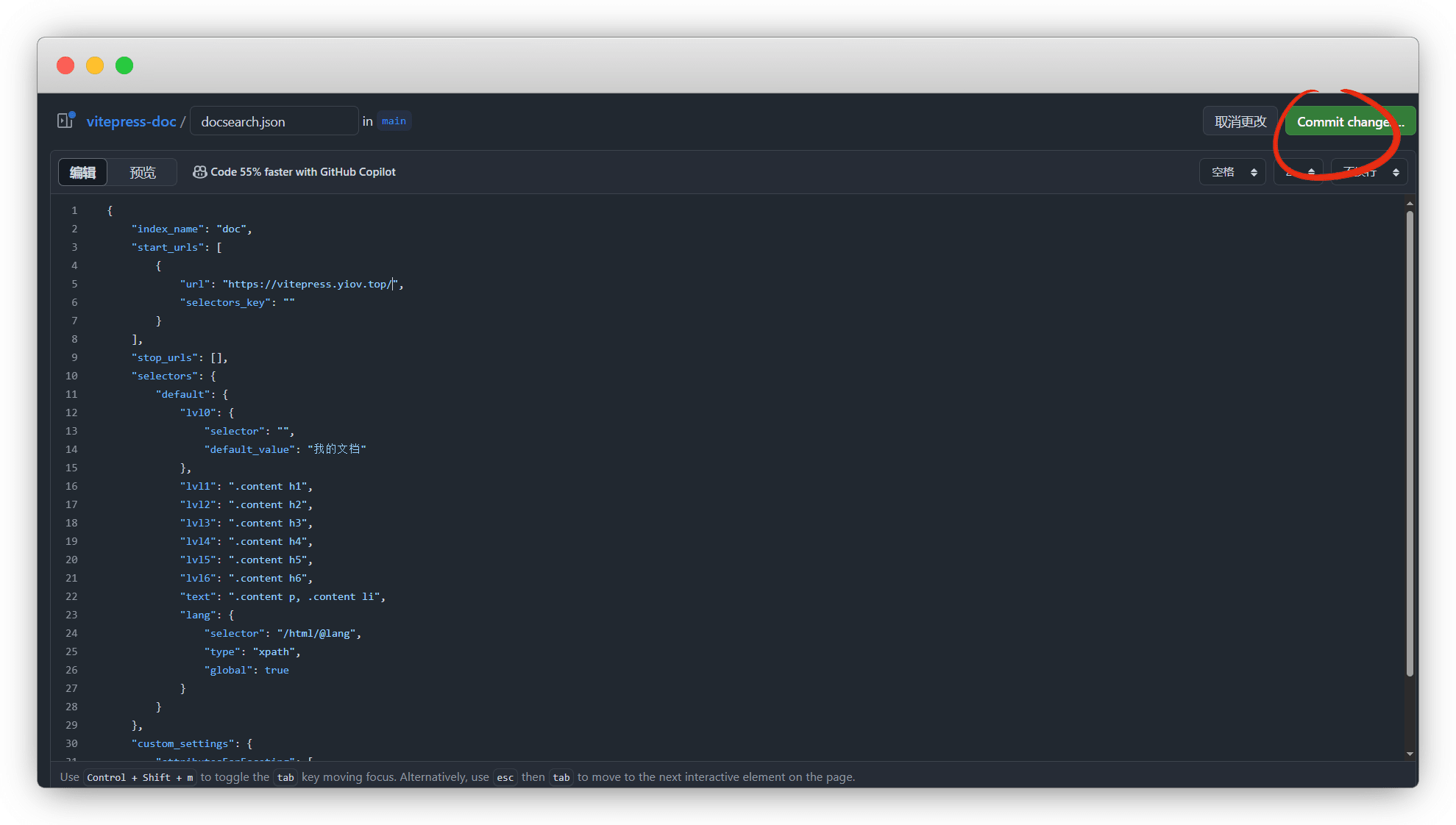Click the yellow window minimize button

point(95,65)
